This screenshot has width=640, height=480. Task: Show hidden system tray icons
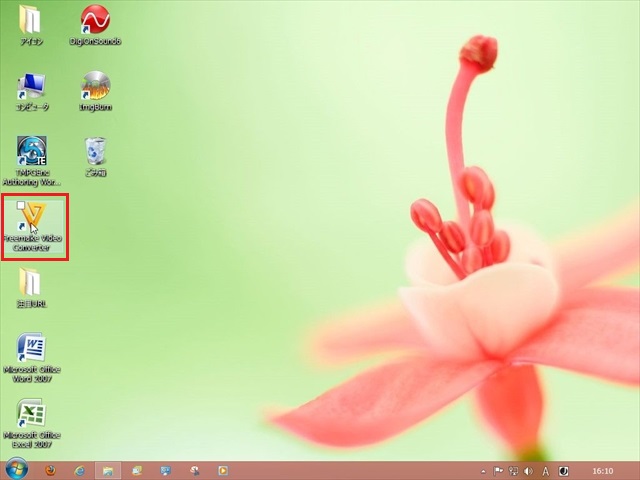click(x=484, y=470)
